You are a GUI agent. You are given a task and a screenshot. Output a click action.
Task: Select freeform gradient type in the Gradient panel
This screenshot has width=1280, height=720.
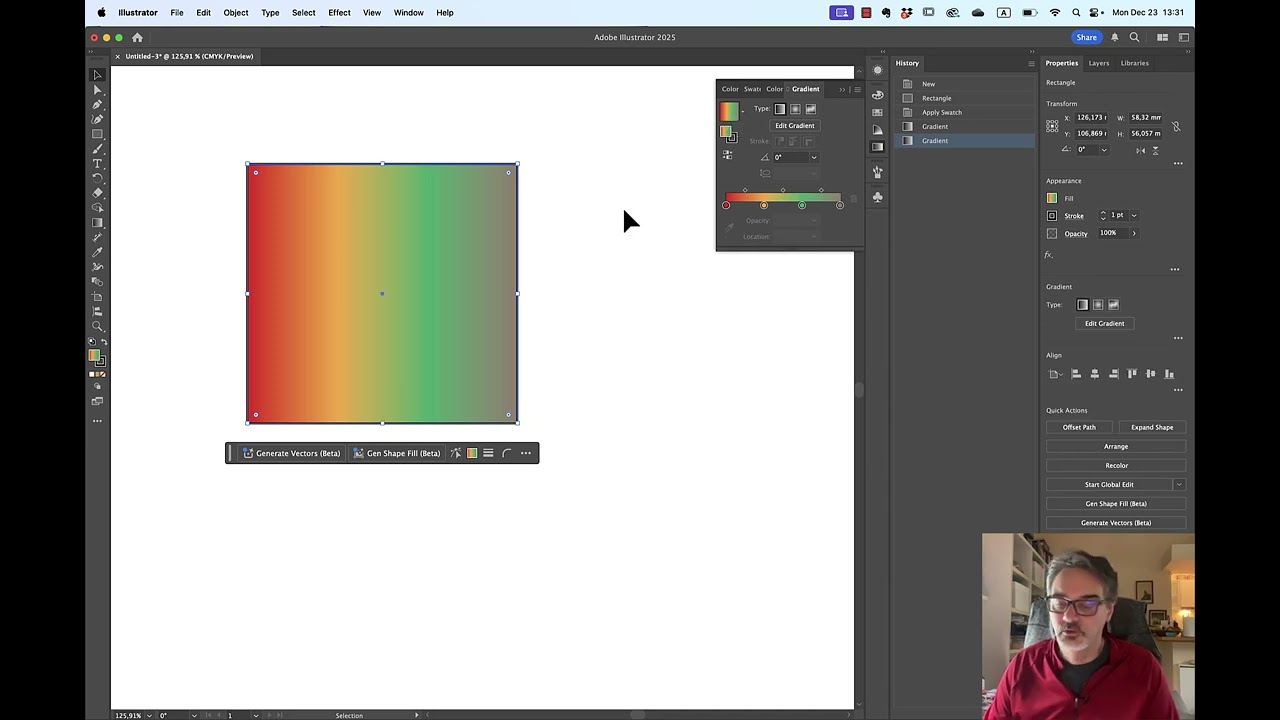click(x=810, y=109)
